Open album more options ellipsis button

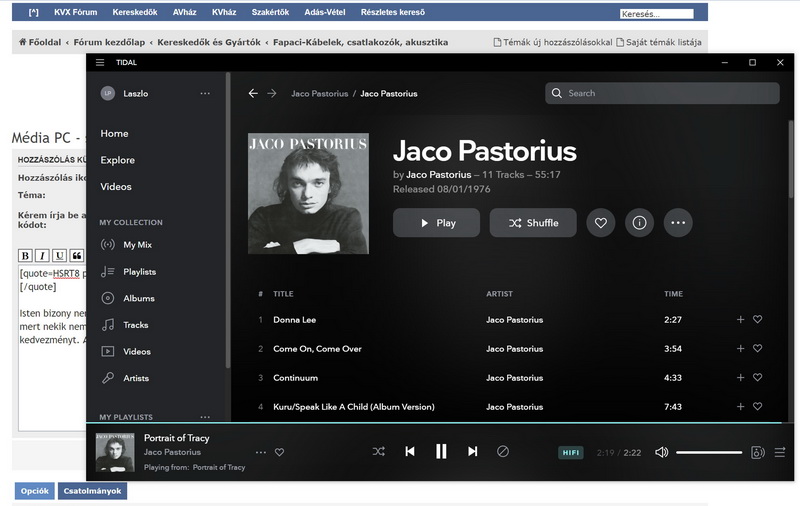click(678, 223)
